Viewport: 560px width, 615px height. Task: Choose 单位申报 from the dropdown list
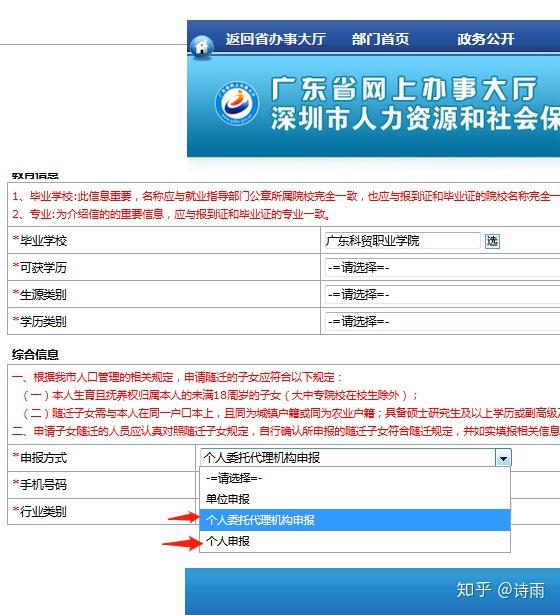pos(355,499)
